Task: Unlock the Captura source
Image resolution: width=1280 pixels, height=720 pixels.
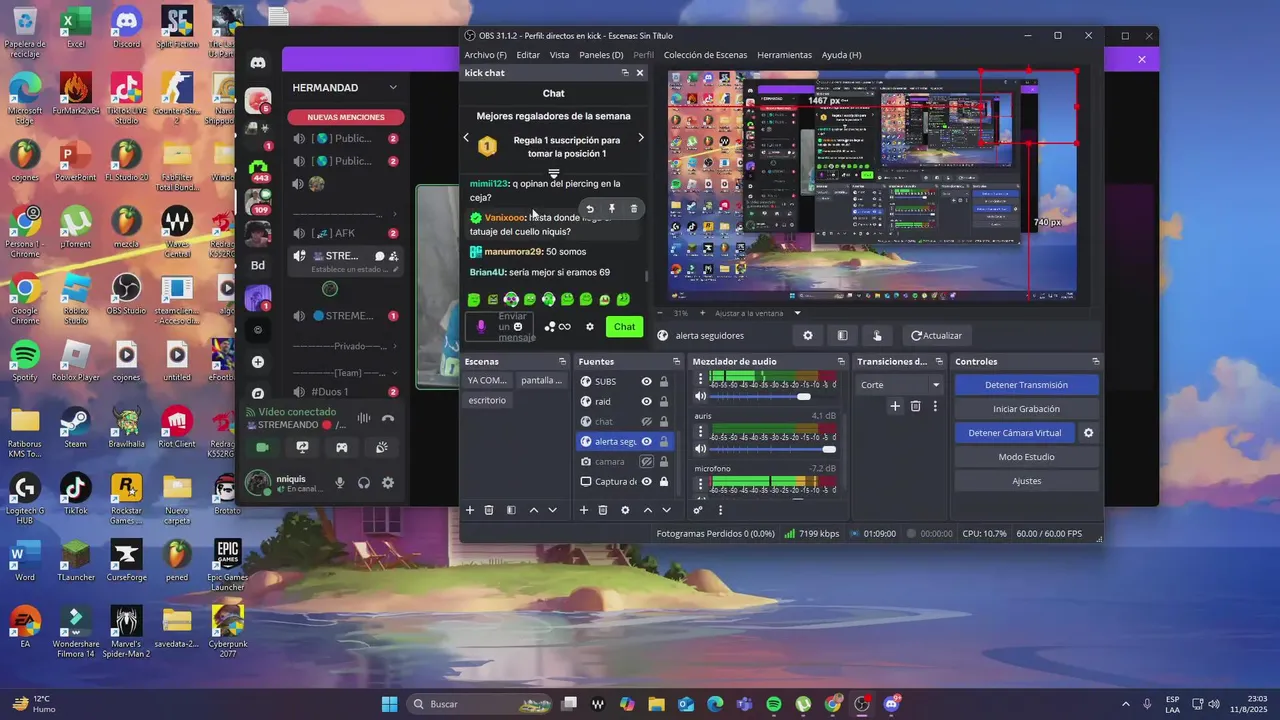Action: pos(664,482)
